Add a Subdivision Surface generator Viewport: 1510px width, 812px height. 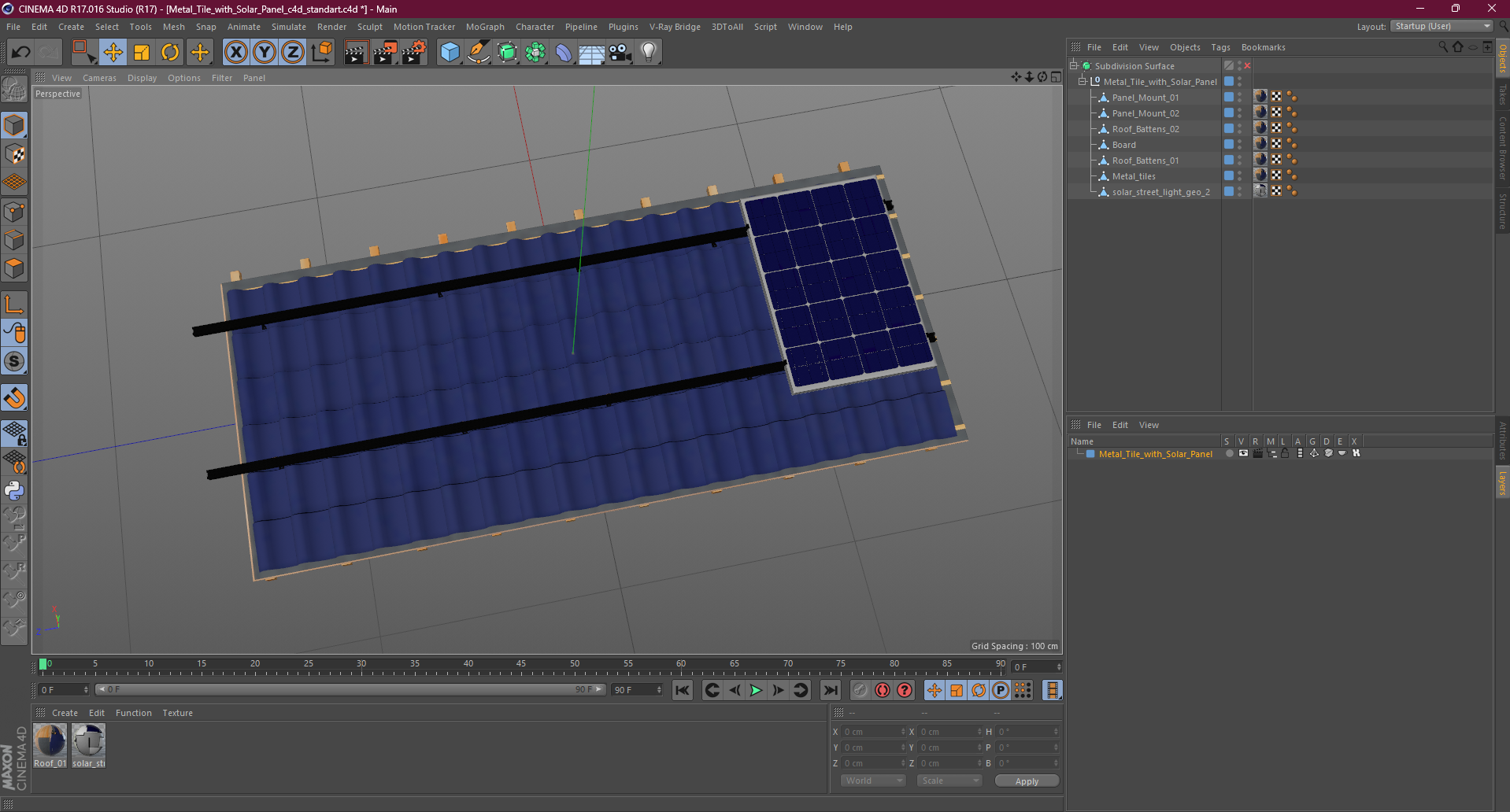[507, 53]
